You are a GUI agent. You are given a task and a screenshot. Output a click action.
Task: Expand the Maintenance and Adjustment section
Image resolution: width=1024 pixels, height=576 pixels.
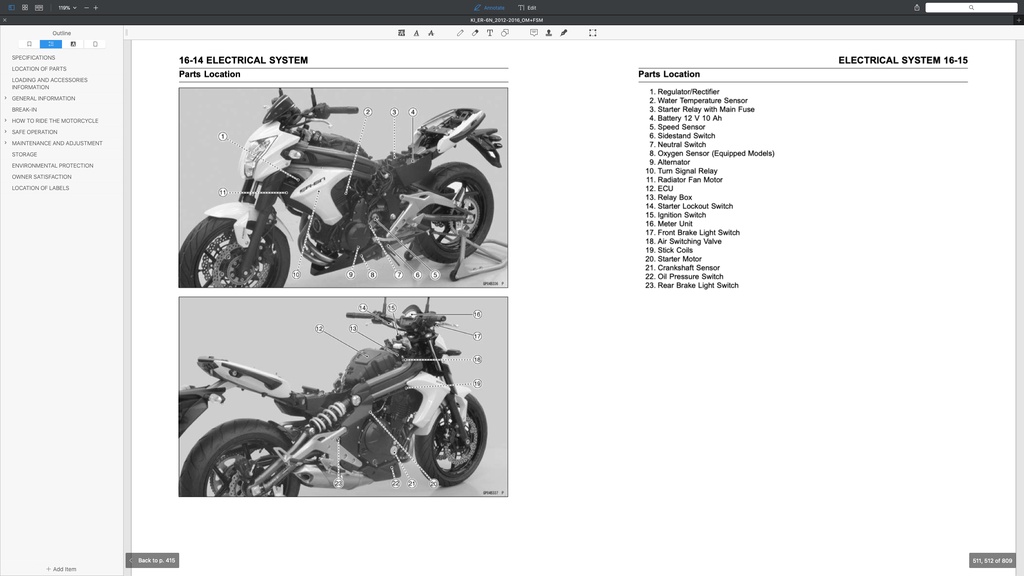click(4, 142)
